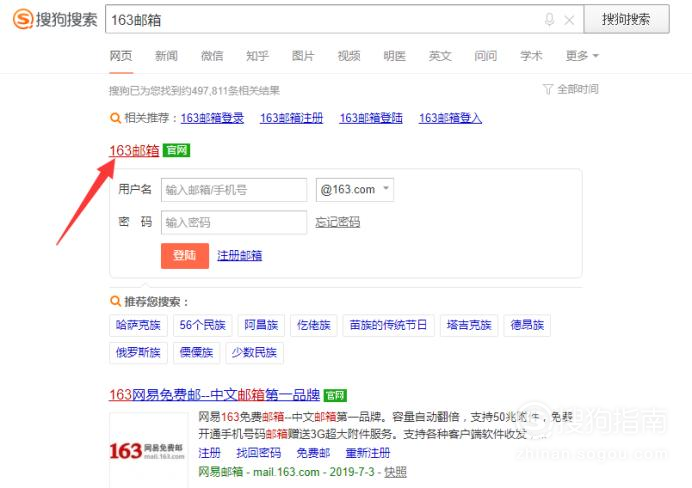
Task: Select suggested search 俄罗斯族
Action: tap(138, 353)
